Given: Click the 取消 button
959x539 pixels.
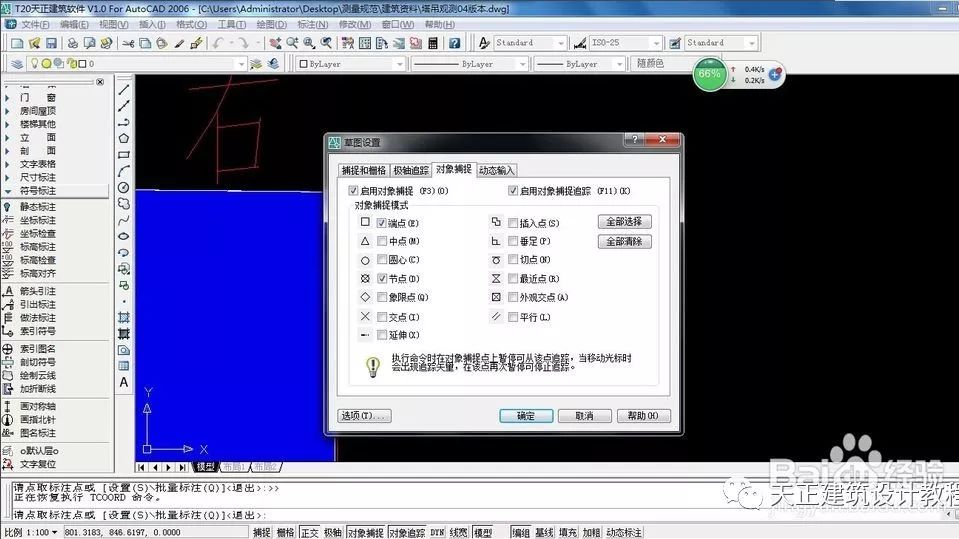Looking at the screenshot, I should pos(585,416).
